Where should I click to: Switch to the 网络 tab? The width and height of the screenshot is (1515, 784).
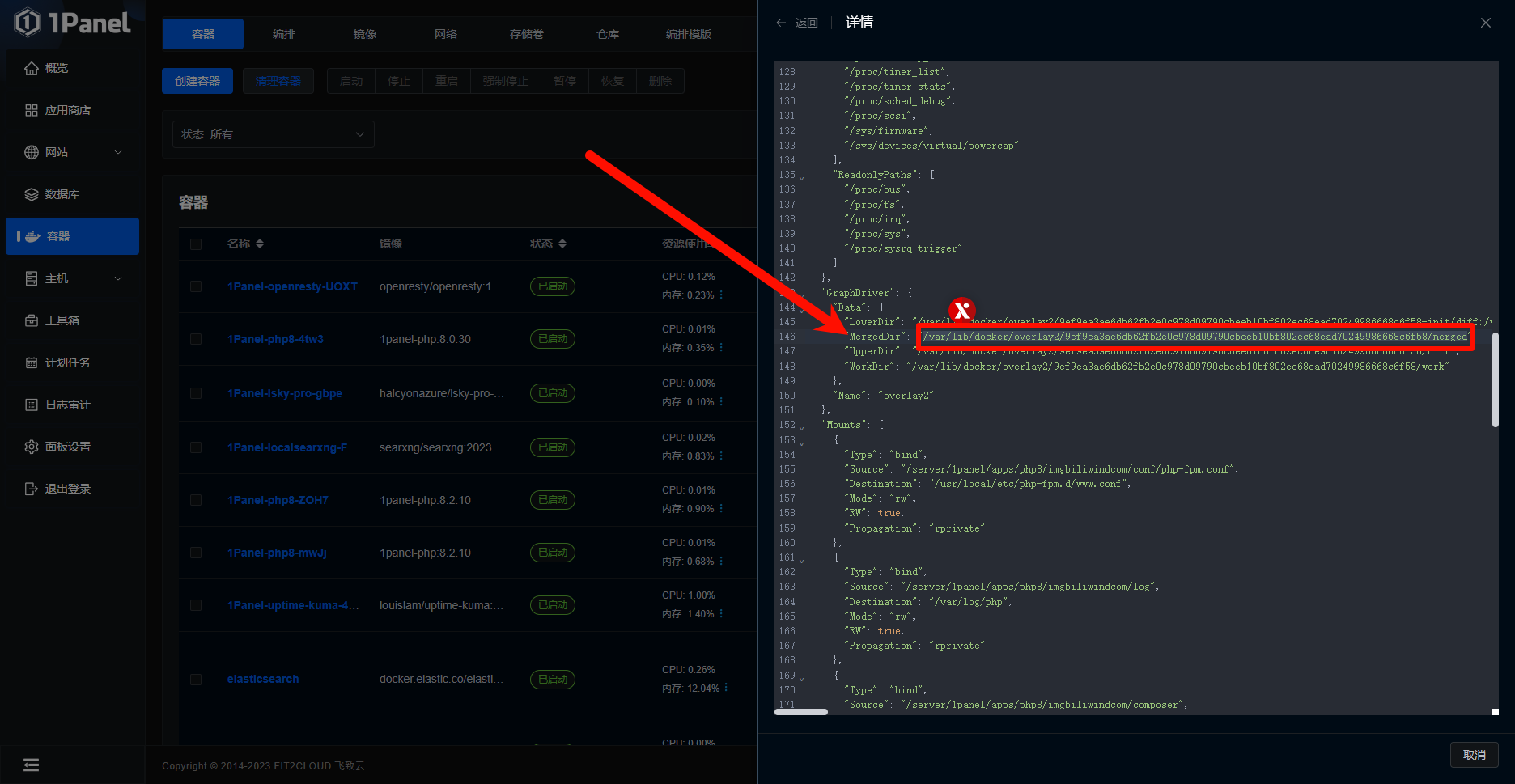coord(446,34)
